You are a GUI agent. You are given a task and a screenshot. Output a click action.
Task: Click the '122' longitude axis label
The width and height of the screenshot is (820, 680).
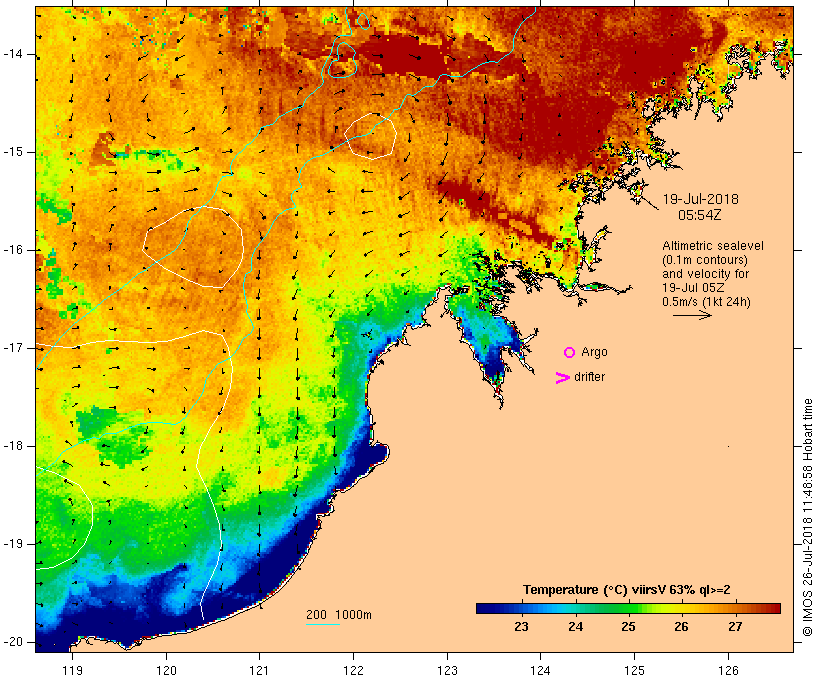coord(354,671)
